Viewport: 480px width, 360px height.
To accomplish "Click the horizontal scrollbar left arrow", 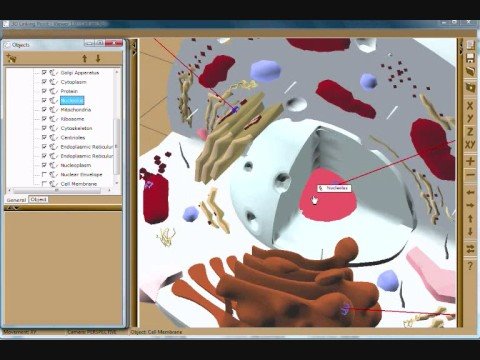I will coord(9,190).
